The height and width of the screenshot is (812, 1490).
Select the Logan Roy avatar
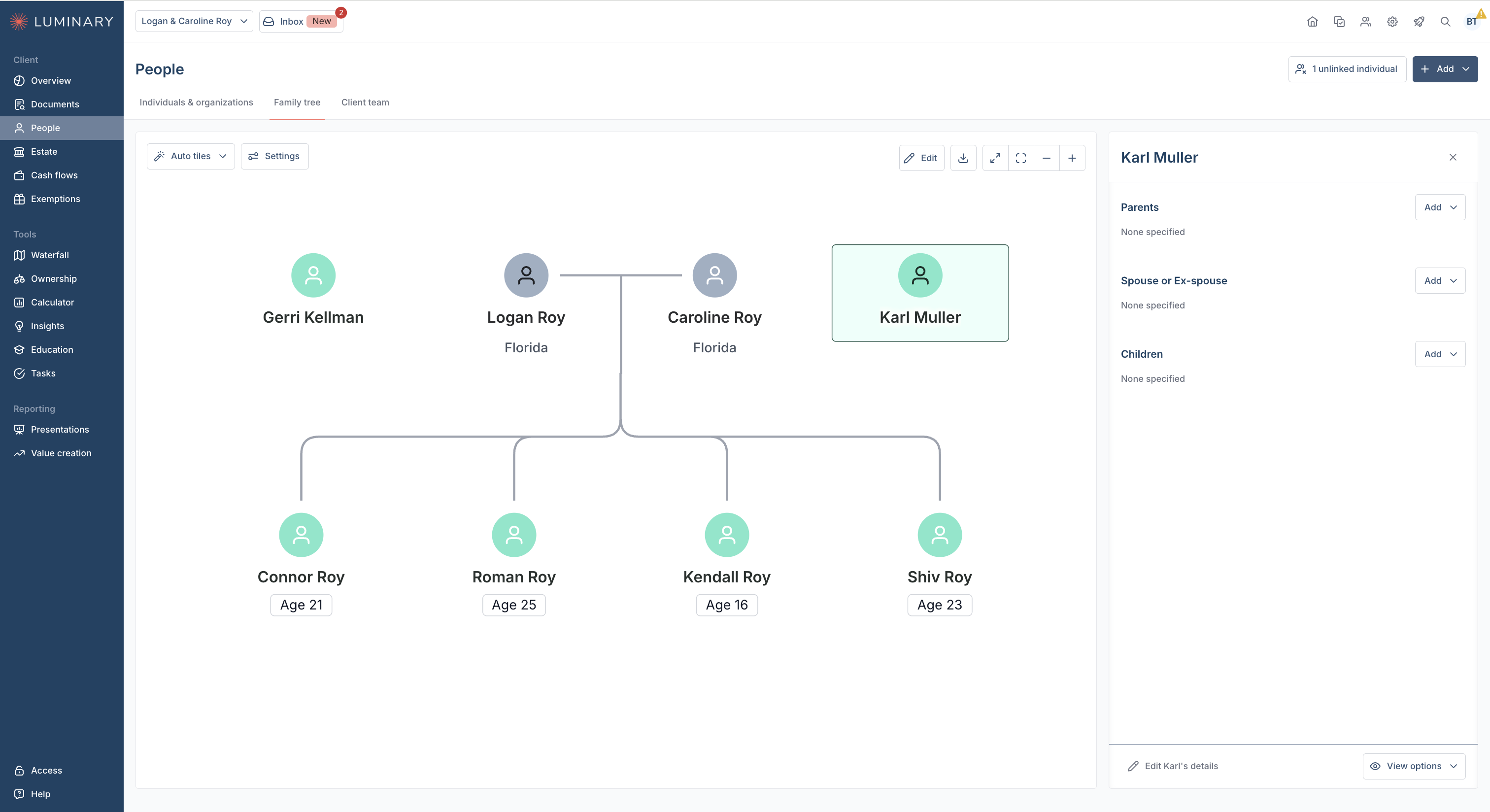pyautogui.click(x=526, y=275)
